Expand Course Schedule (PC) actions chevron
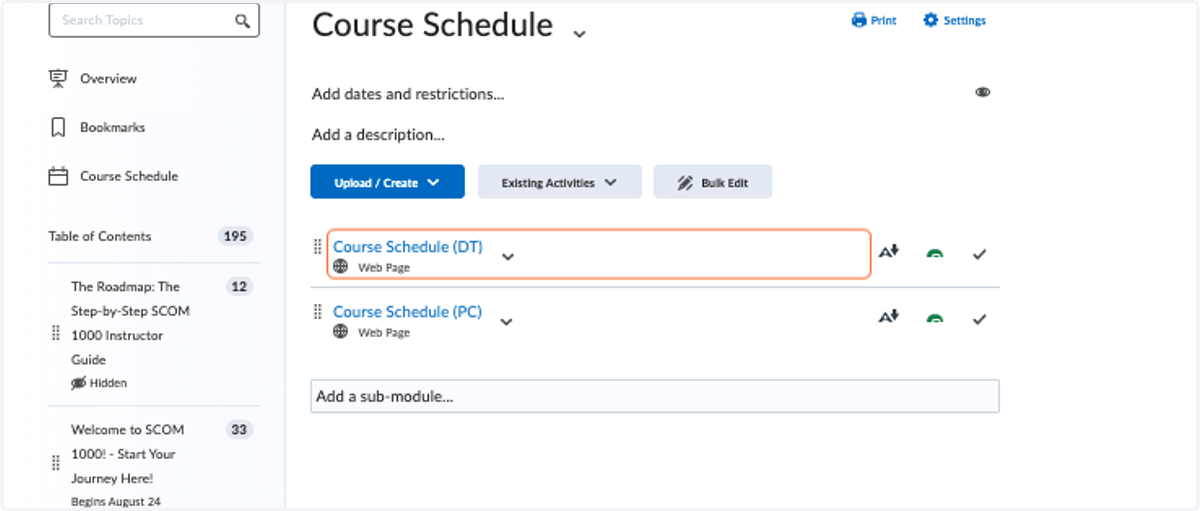Image resolution: width=1200 pixels, height=511 pixels. tap(507, 322)
